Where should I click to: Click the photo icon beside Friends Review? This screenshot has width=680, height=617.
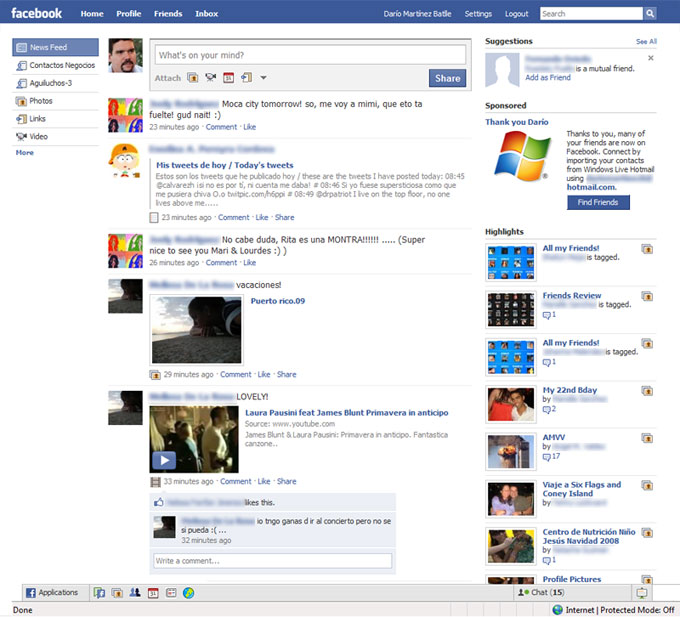point(647,297)
